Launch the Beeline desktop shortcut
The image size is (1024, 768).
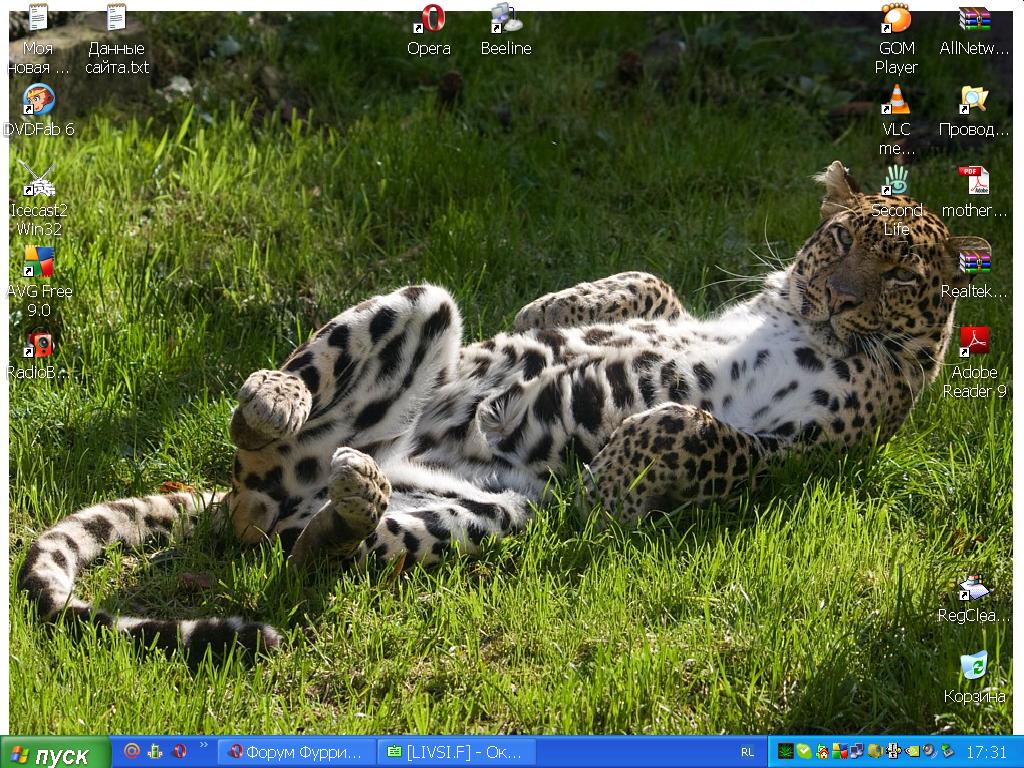(505, 20)
